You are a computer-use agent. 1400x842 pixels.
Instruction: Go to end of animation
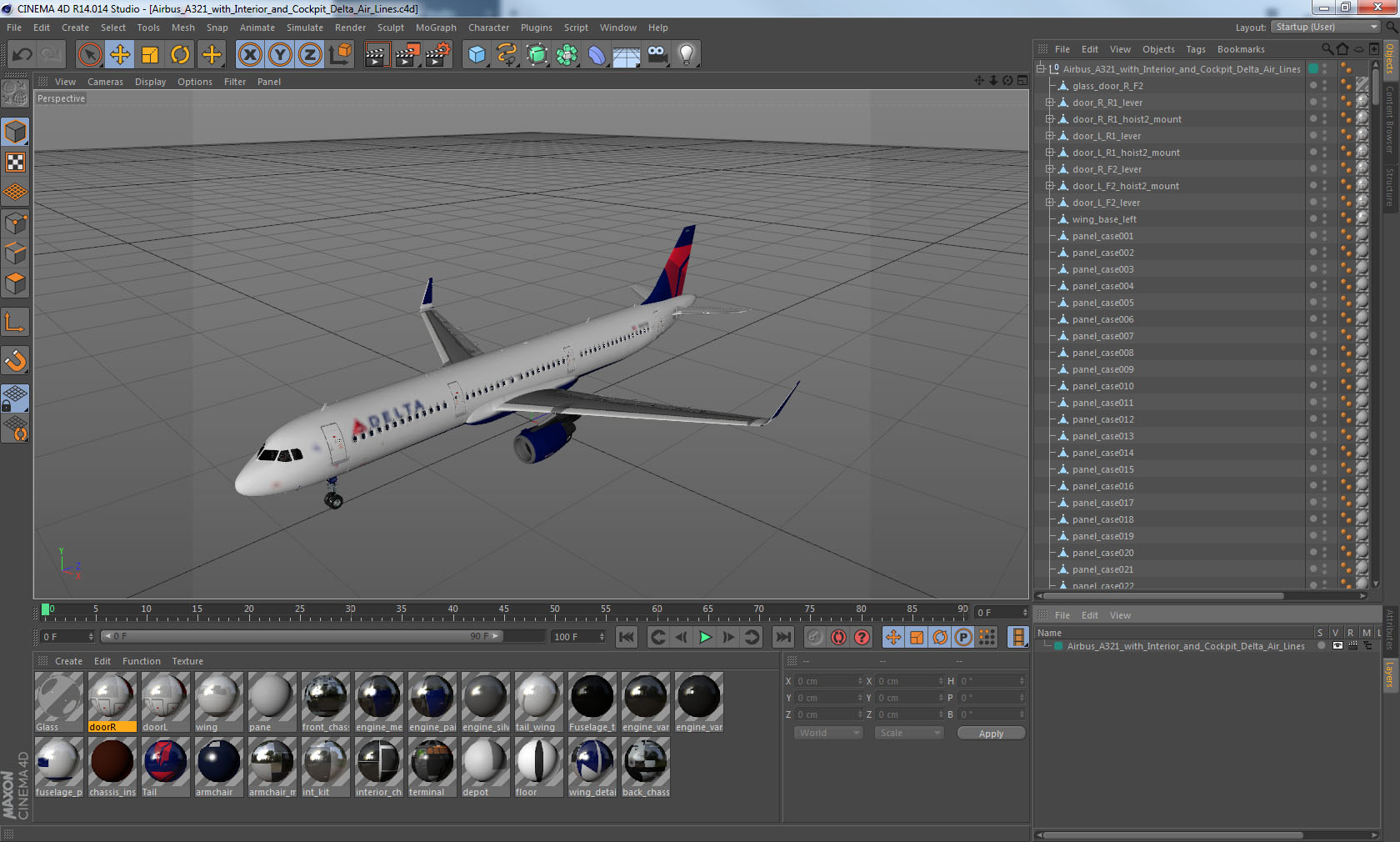pyautogui.click(x=783, y=637)
